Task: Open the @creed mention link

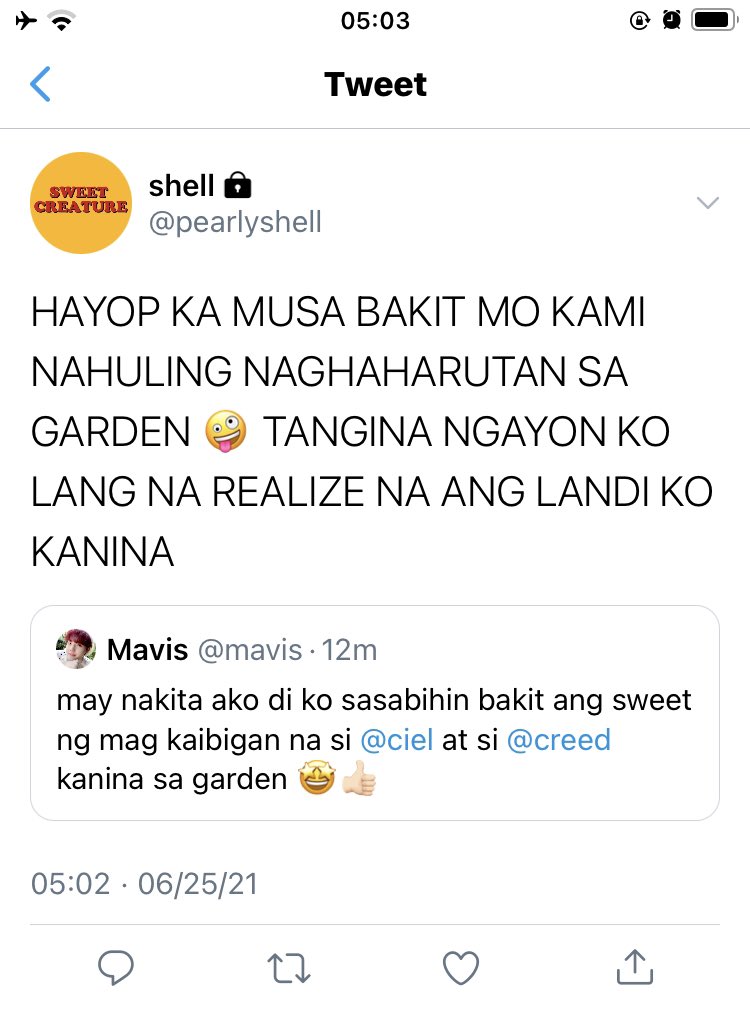Action: coord(559,739)
